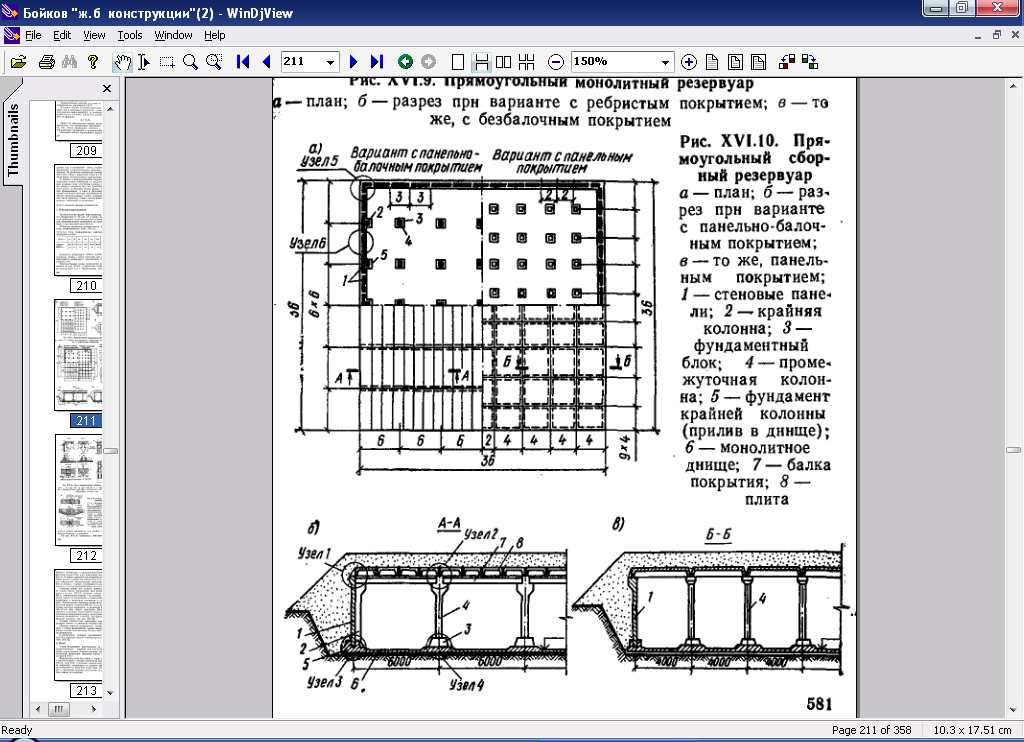Switch to continuous facing pages layout
The width and height of the screenshot is (1024, 742).
tap(526, 62)
